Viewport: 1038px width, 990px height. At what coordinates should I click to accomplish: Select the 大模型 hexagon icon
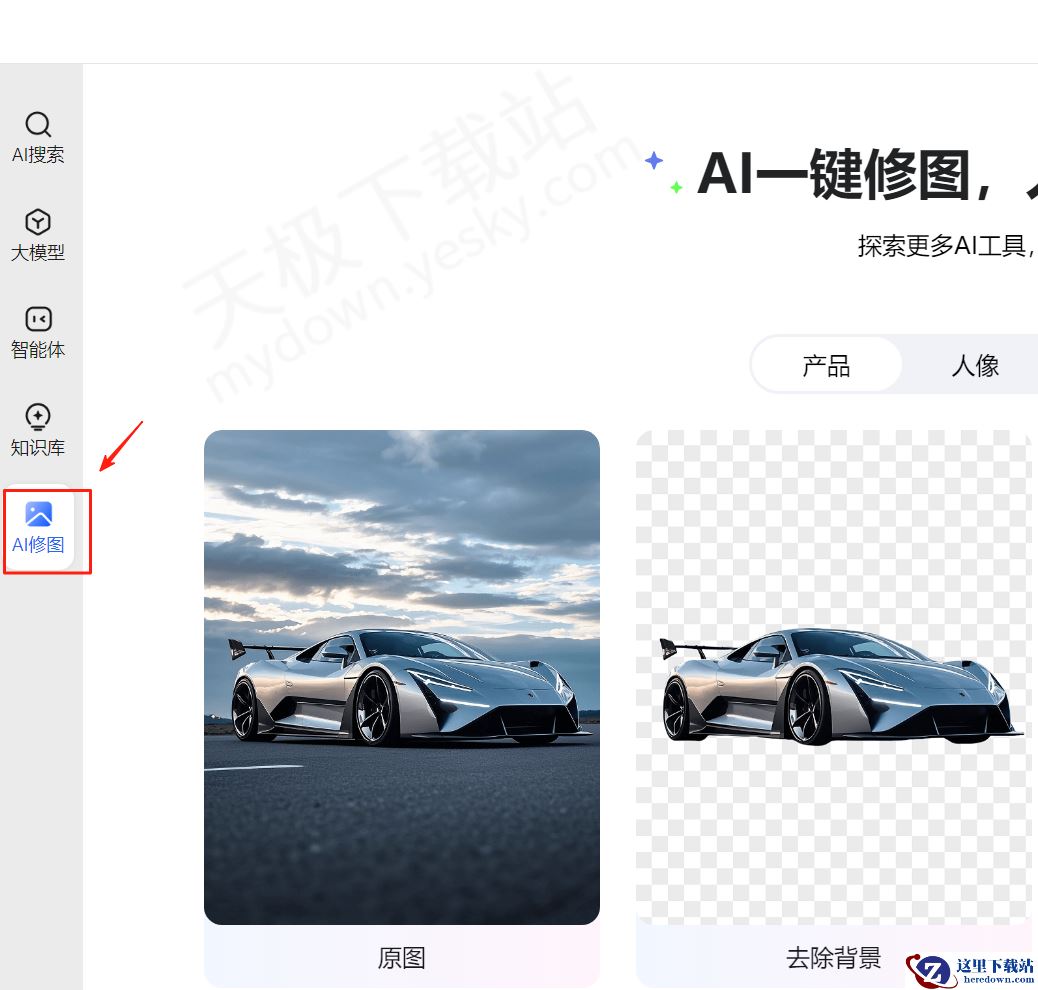coord(38,222)
